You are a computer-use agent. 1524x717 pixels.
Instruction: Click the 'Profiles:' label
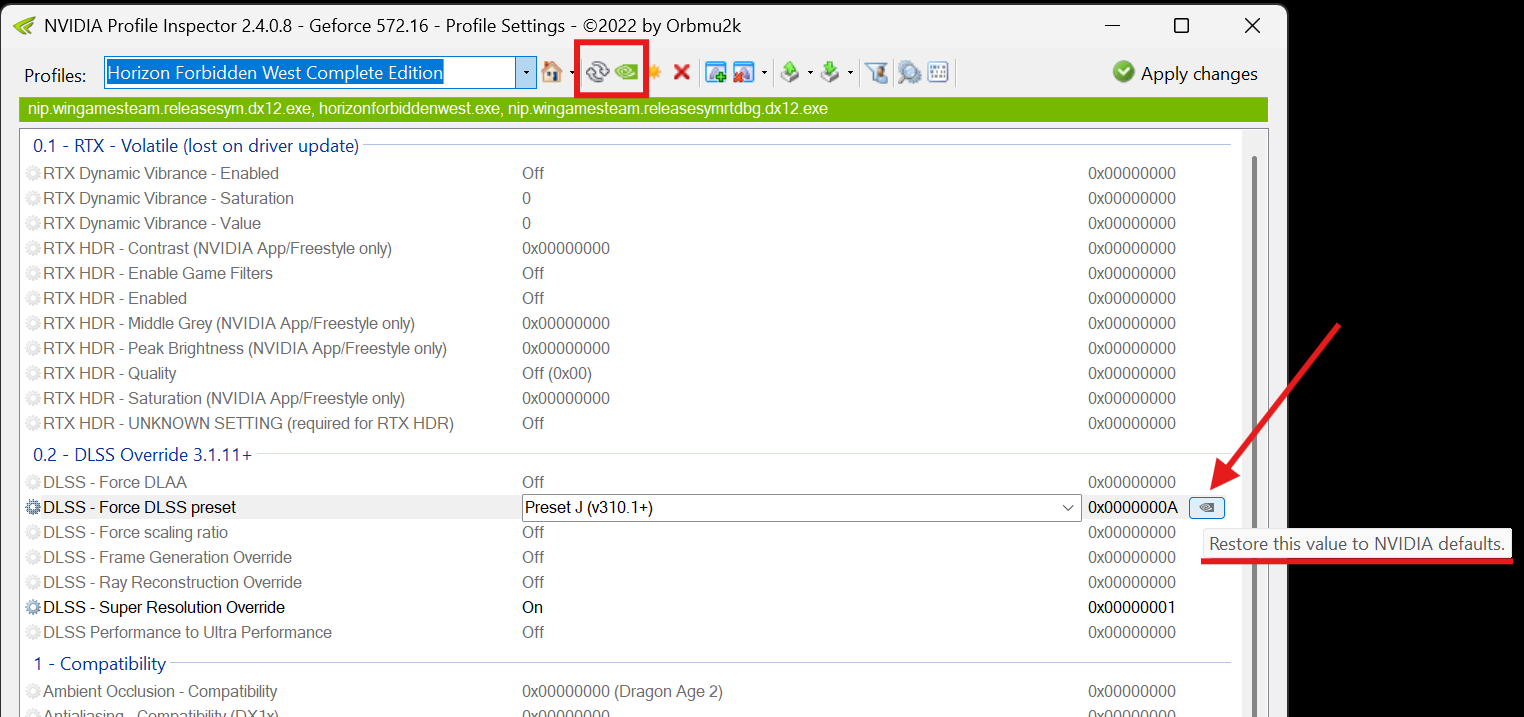[56, 75]
